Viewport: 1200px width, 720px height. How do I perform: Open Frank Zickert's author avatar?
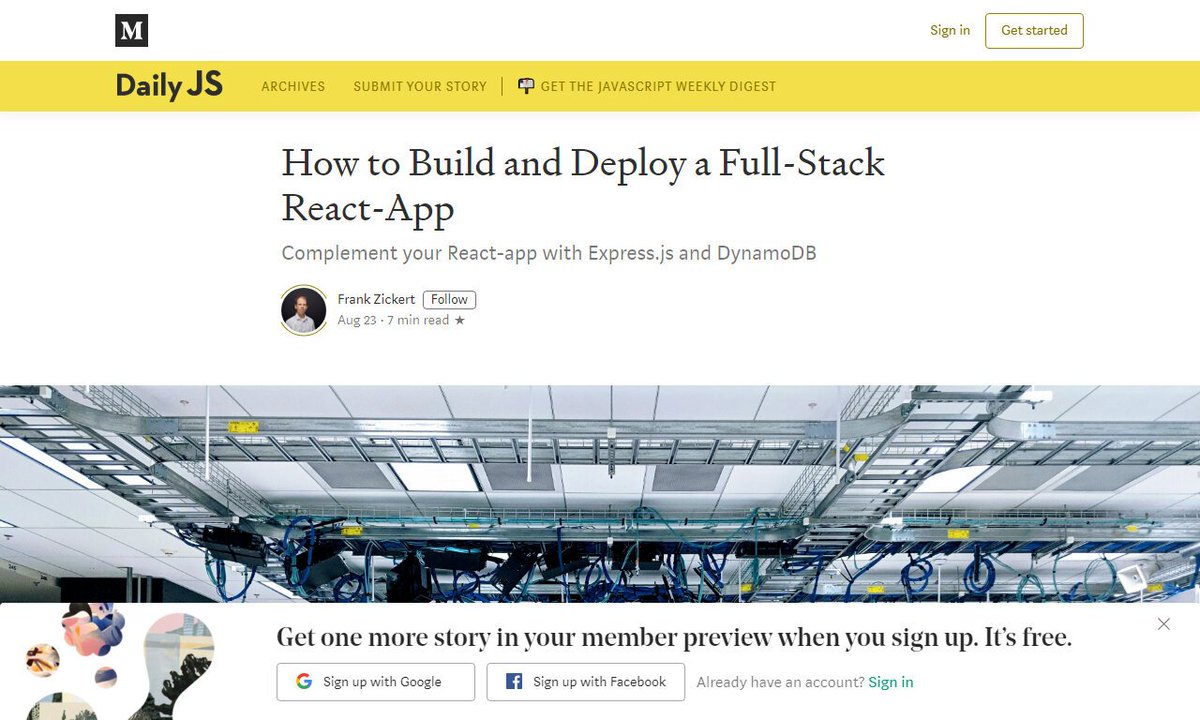coord(304,310)
